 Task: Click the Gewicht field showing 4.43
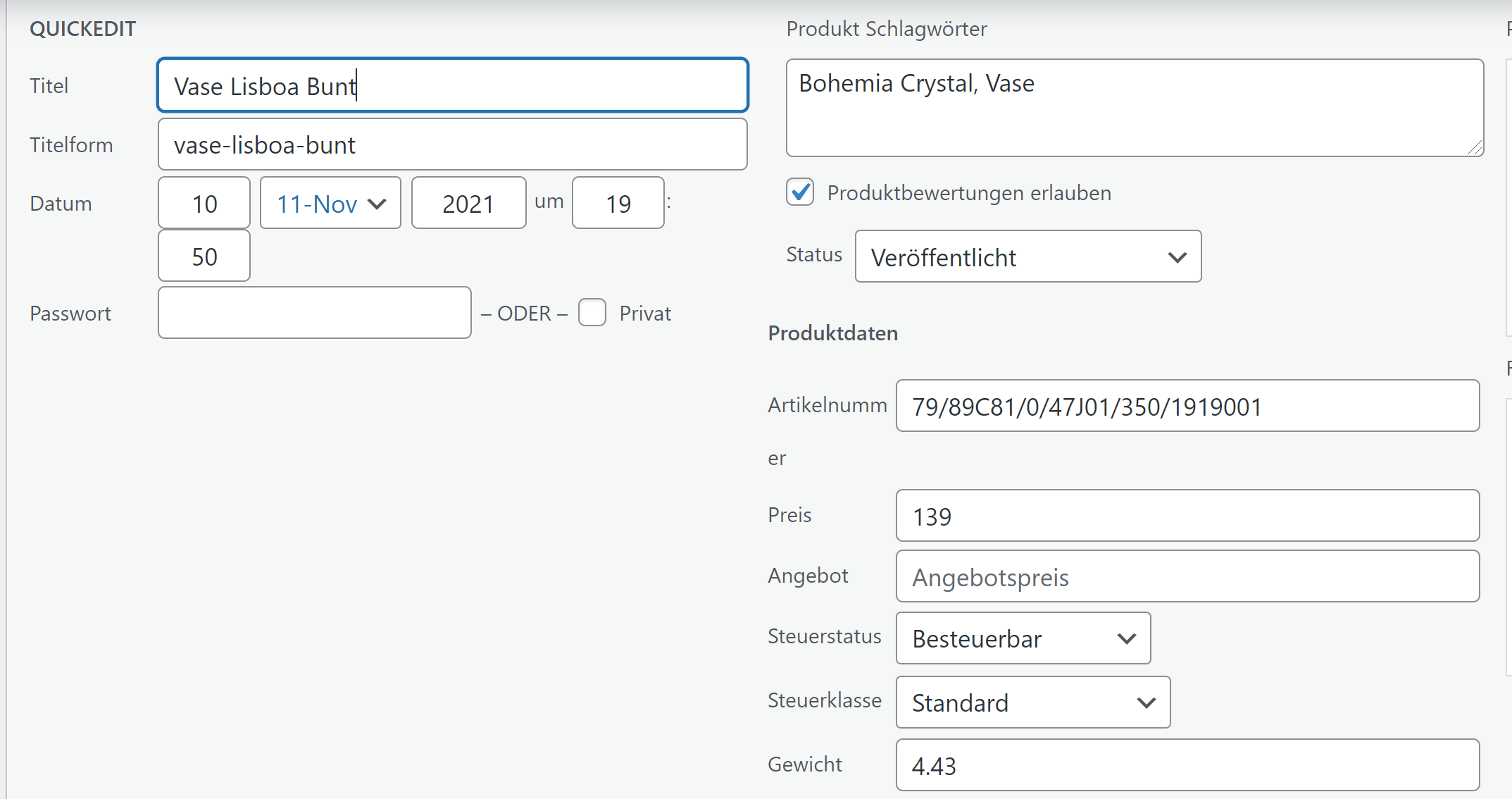tap(1187, 765)
